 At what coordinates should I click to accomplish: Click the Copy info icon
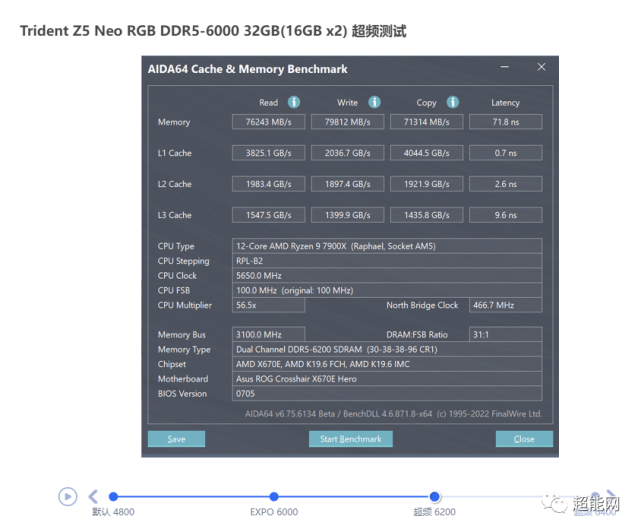click(x=452, y=102)
